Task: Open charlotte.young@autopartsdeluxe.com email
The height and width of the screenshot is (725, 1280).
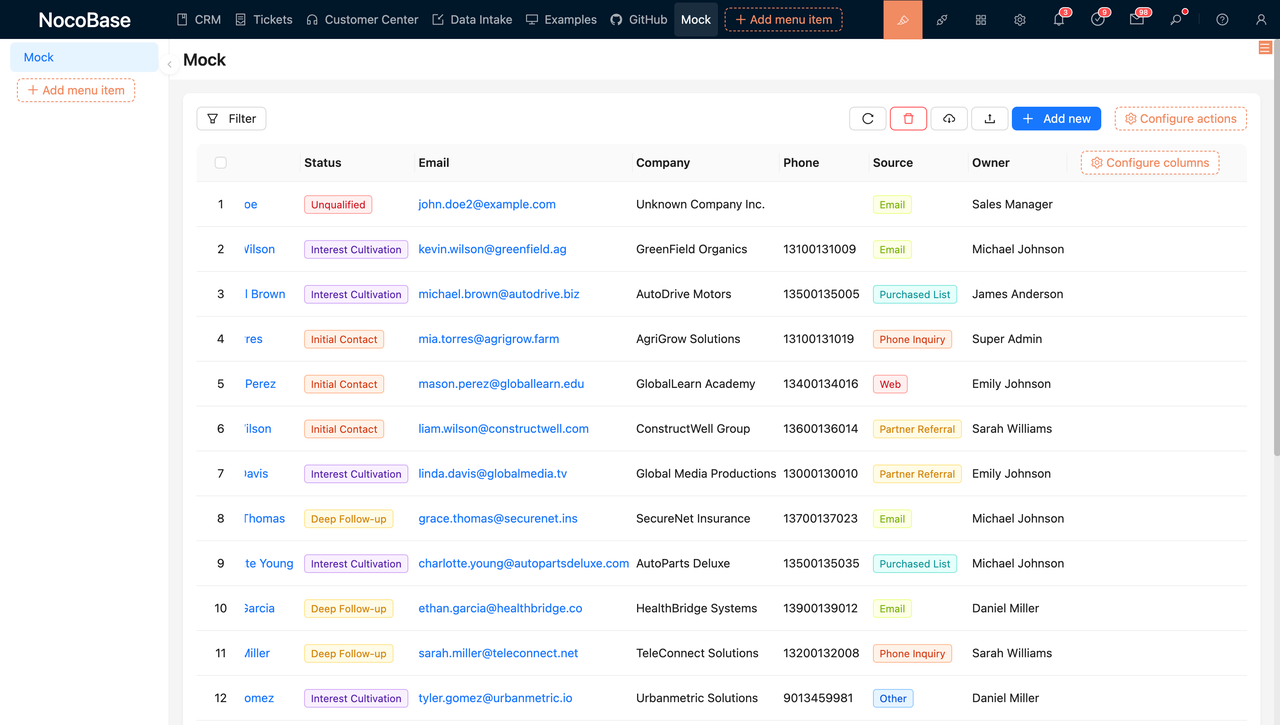Action: (524, 563)
